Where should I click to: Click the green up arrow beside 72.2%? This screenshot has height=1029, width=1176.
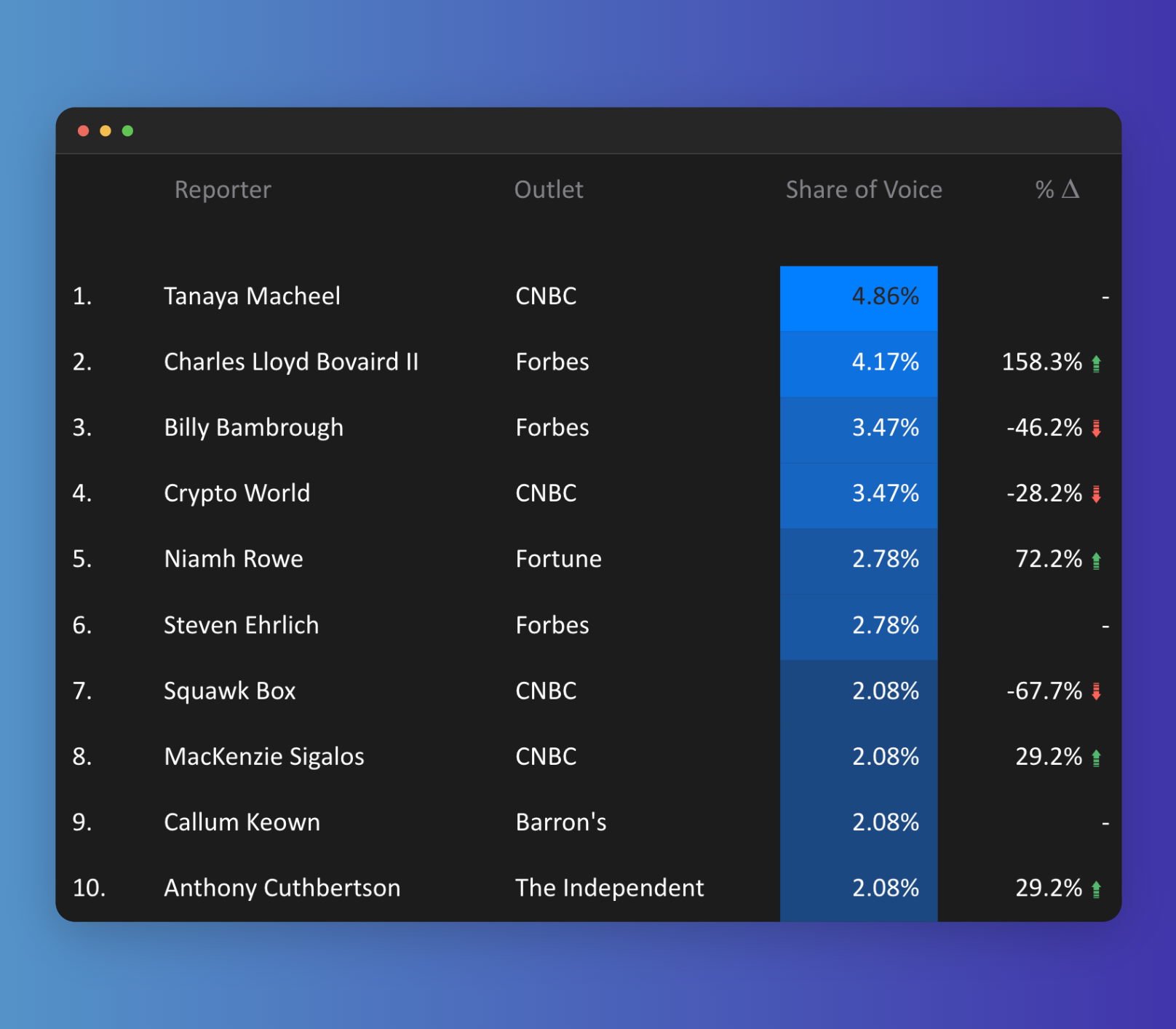[x=1096, y=560]
